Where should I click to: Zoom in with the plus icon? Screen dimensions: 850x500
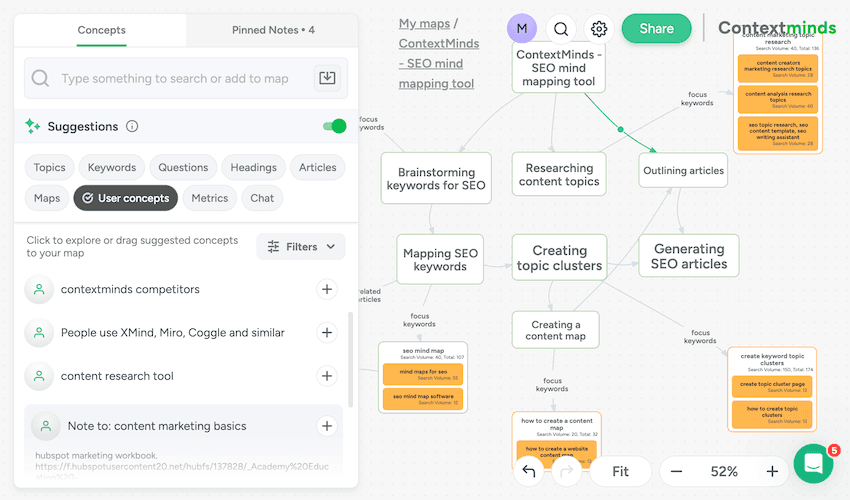pos(772,471)
